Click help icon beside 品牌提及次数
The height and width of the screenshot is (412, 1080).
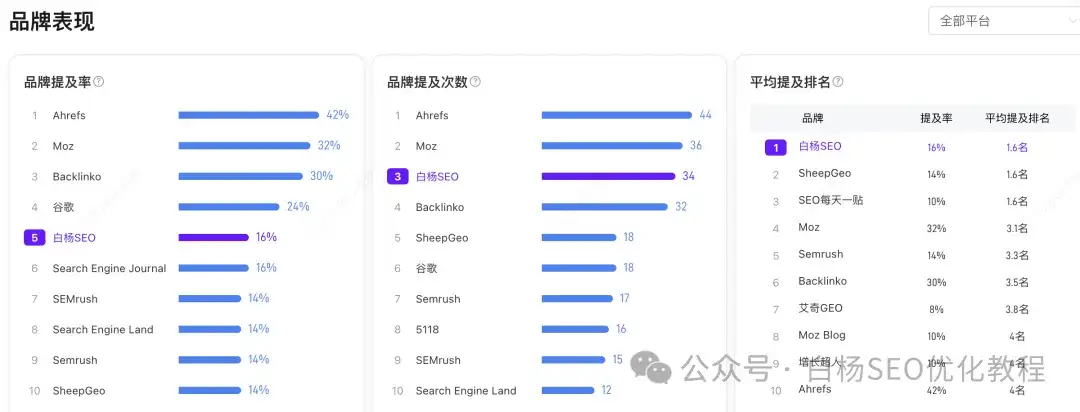475,82
